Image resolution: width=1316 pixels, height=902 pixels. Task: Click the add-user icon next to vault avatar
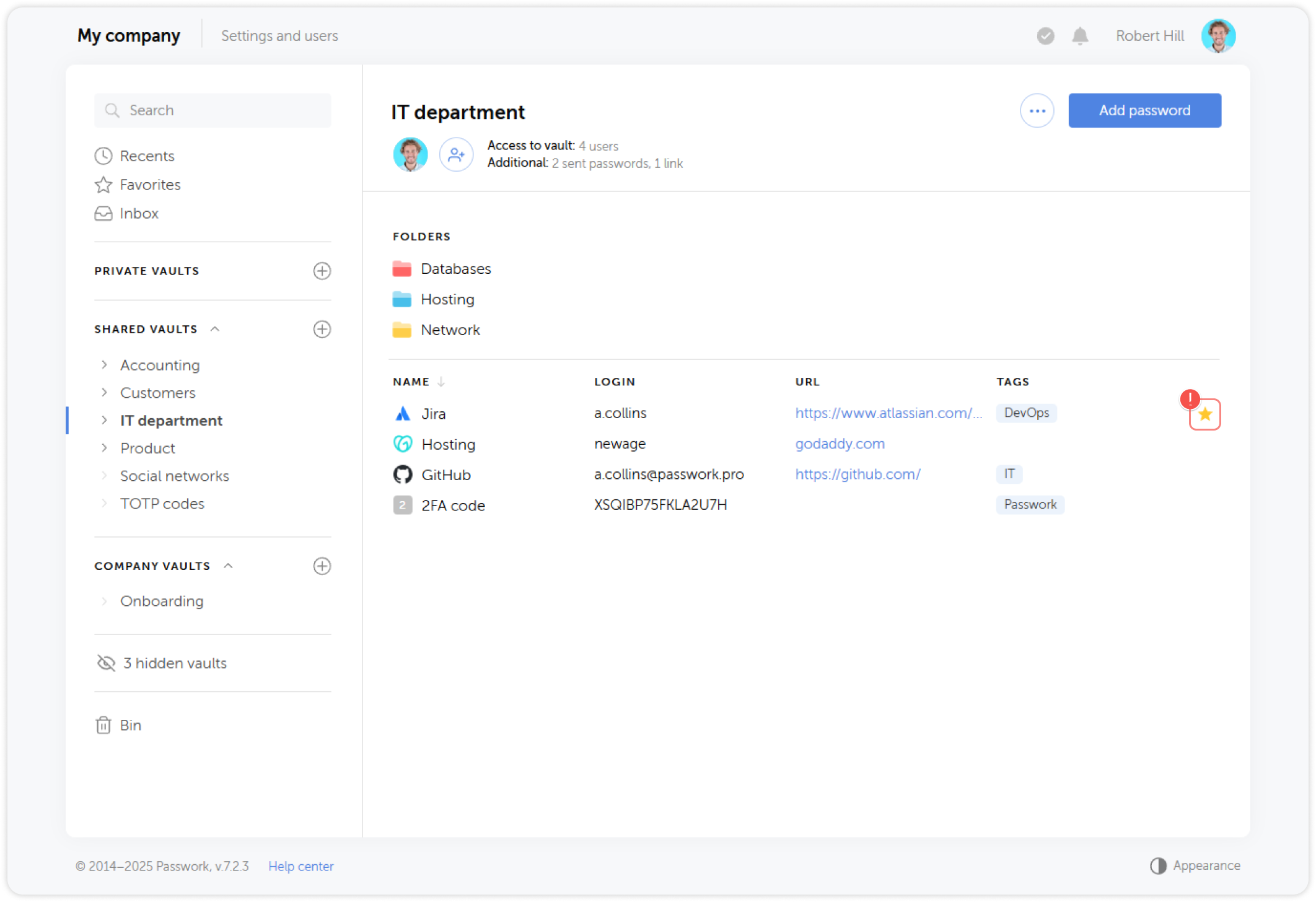pos(456,154)
